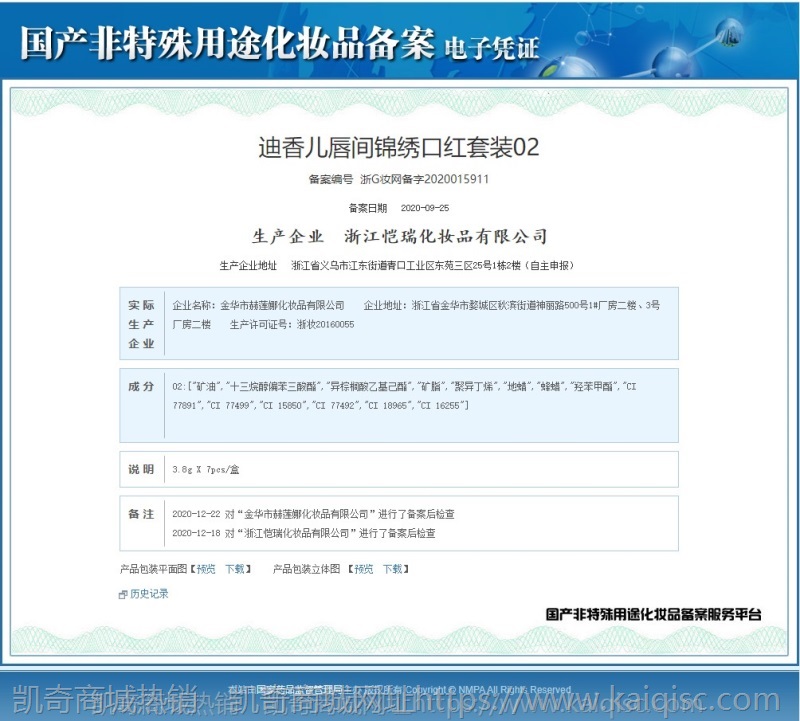Select the product title 迪香儿唇间锦绣口红套装02
800x721 pixels.
click(x=398, y=147)
